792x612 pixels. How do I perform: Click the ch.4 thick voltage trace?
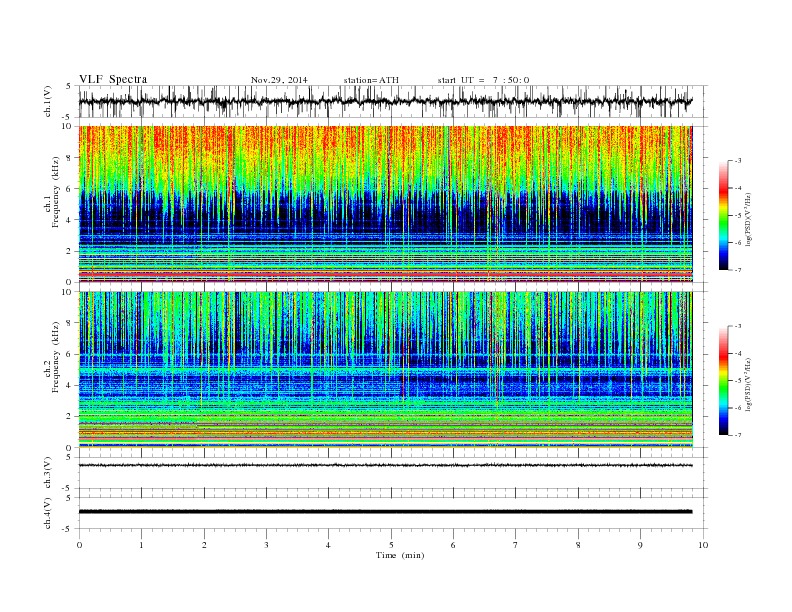385,512
